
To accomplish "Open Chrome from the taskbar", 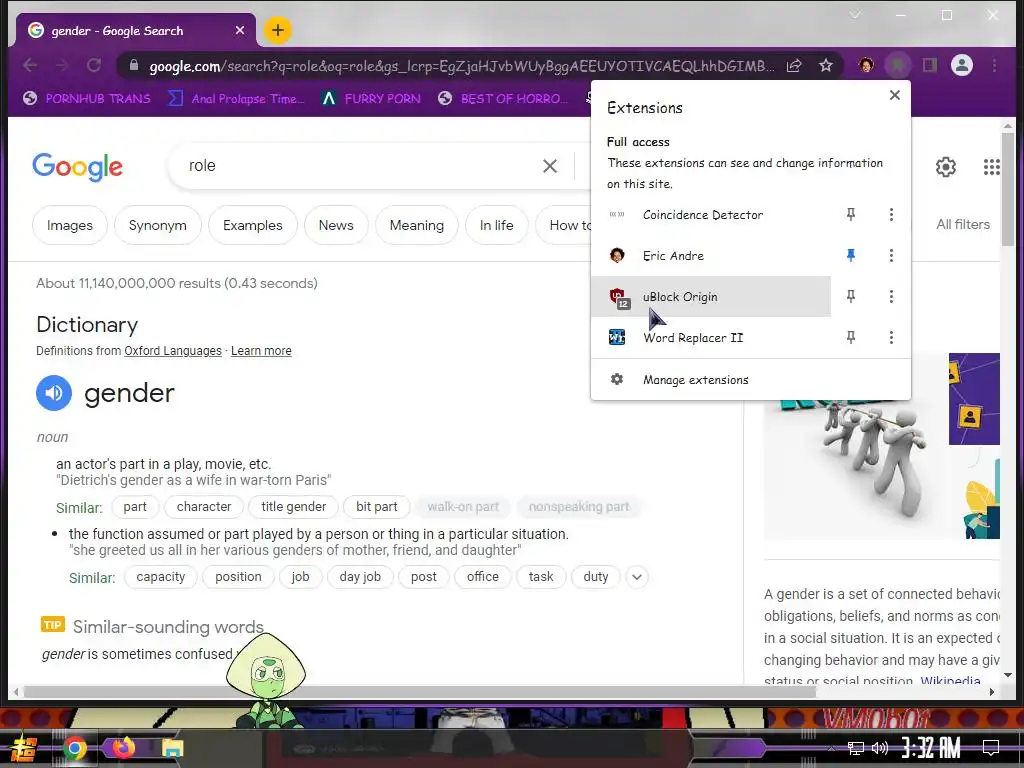I will (x=74, y=748).
